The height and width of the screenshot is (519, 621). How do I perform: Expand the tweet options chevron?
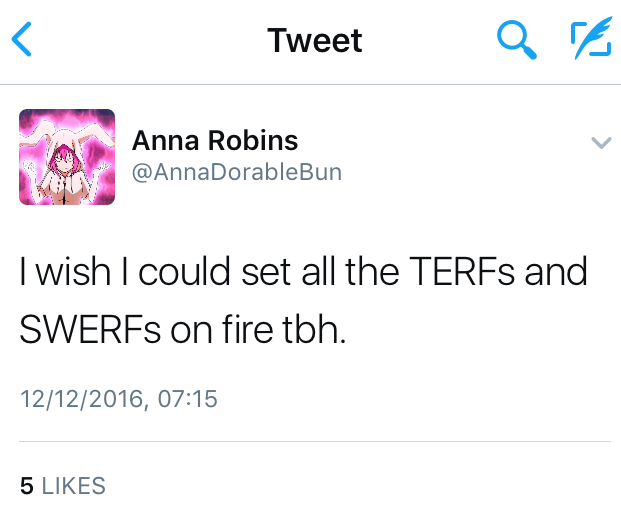pyautogui.click(x=600, y=143)
